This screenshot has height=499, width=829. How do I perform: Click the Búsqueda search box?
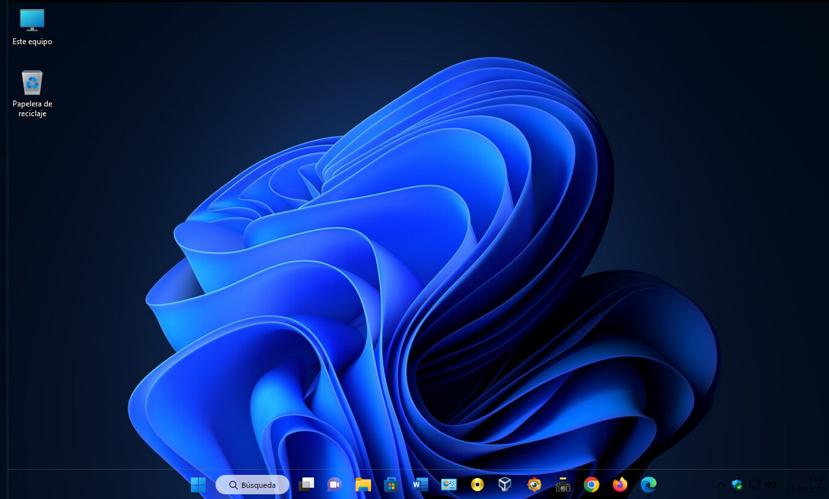[x=252, y=485]
